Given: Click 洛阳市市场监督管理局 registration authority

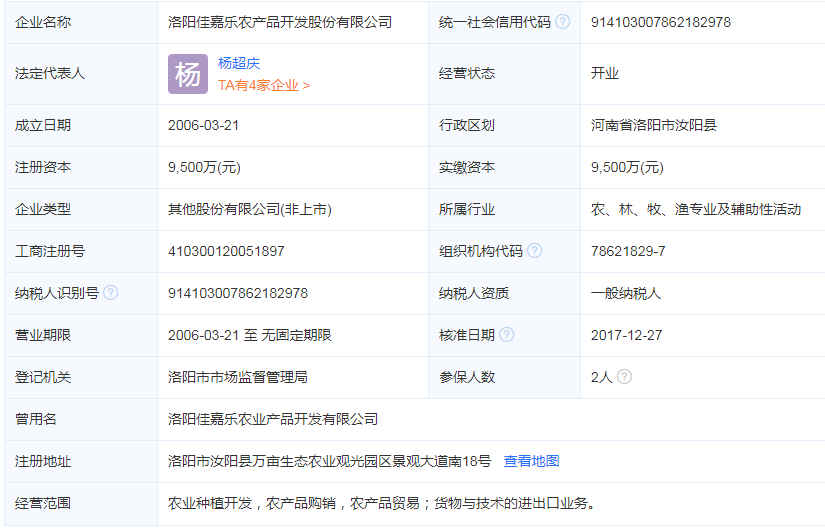Looking at the screenshot, I should [238, 377].
